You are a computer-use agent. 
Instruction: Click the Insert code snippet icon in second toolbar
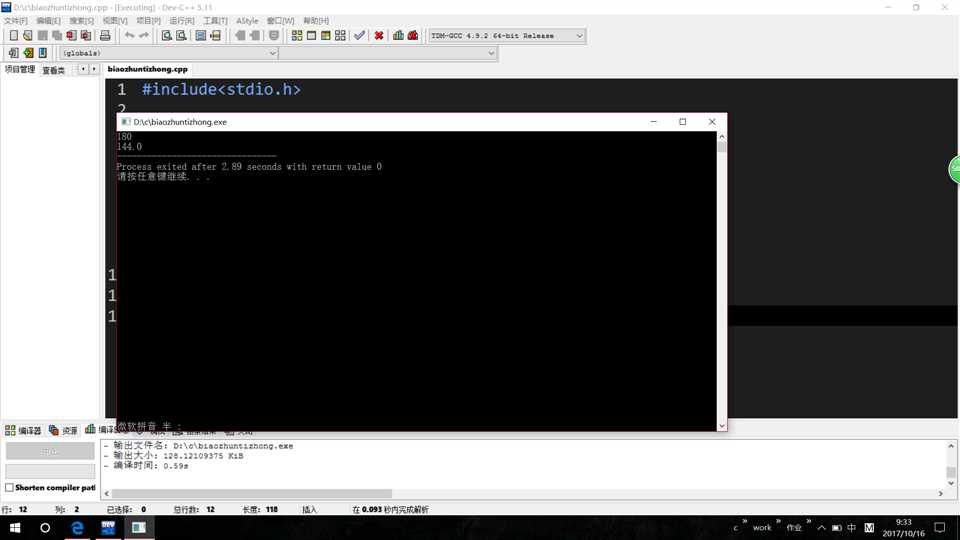pos(13,53)
